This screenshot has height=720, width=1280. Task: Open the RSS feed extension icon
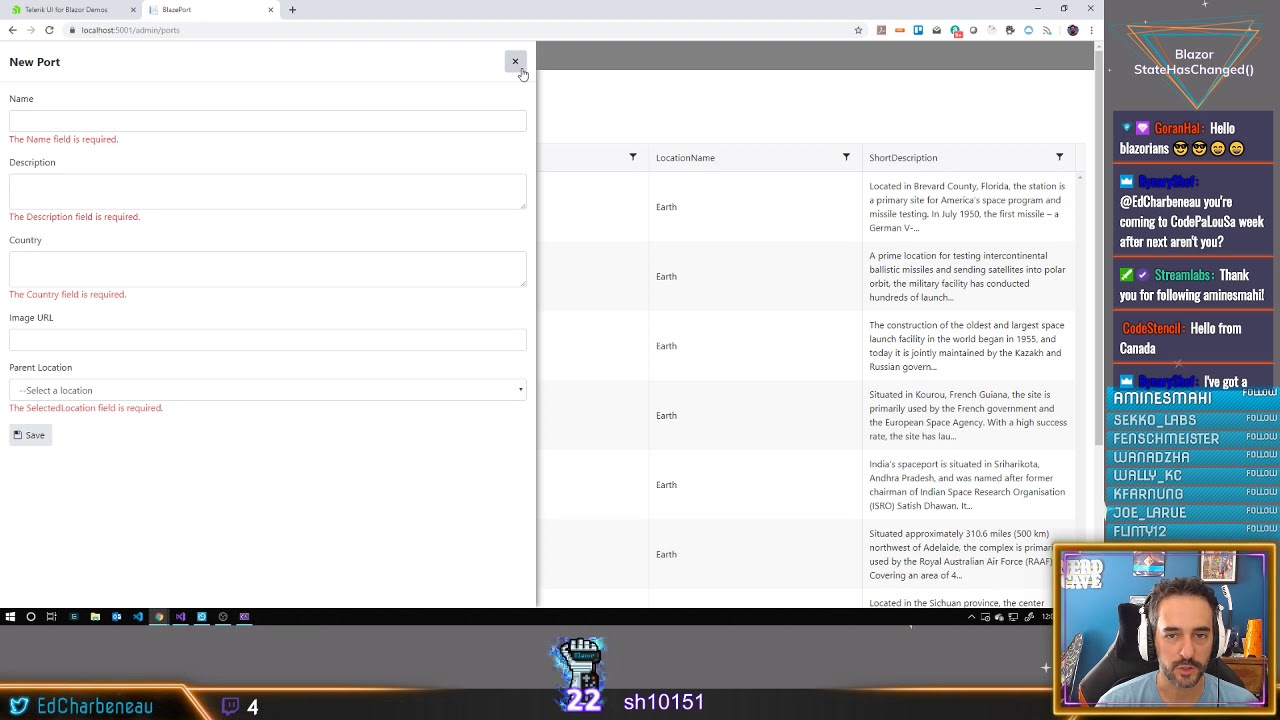click(1047, 30)
